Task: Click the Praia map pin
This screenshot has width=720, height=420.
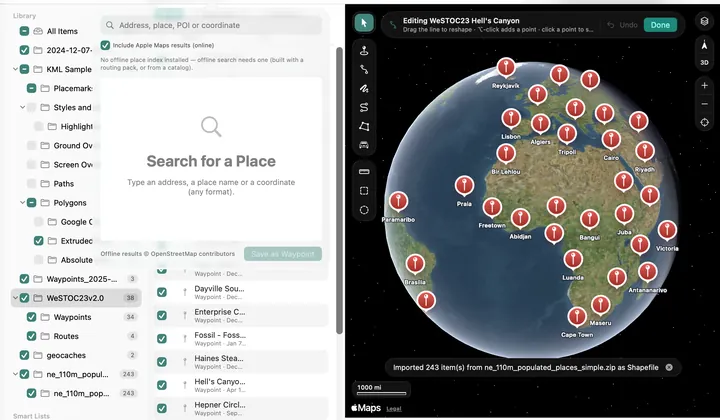Action: click(x=464, y=185)
